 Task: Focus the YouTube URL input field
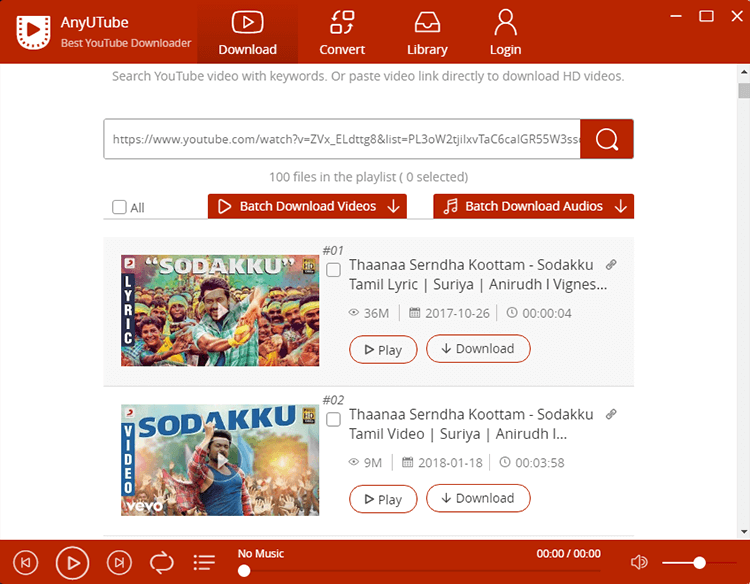coord(342,139)
